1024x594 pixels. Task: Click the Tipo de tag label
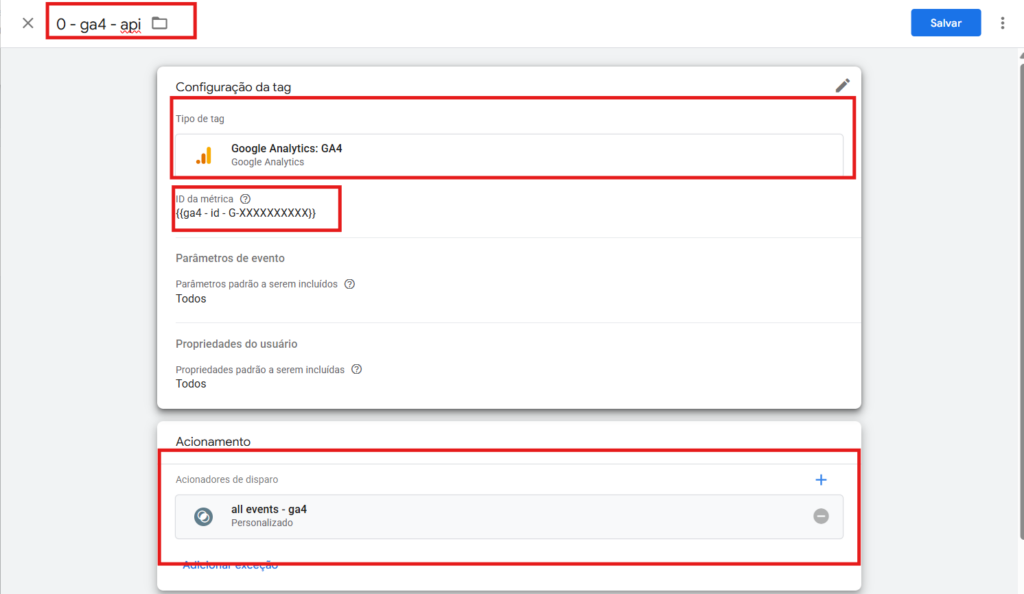tap(200, 119)
